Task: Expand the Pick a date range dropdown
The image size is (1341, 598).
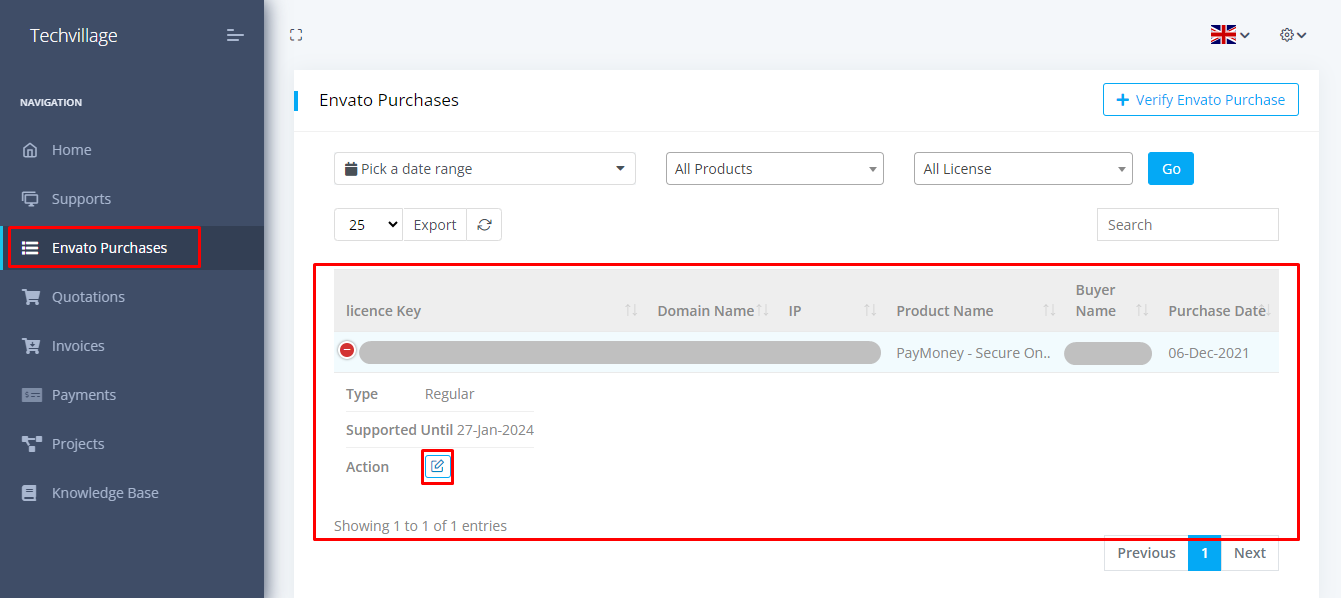Action: point(484,169)
